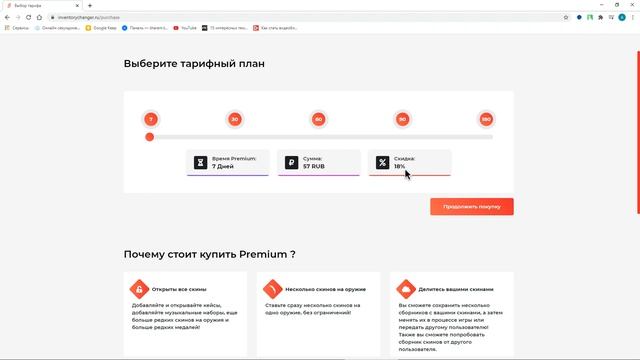
Task: Open the Google Keep bookmark
Action: (x=101, y=28)
